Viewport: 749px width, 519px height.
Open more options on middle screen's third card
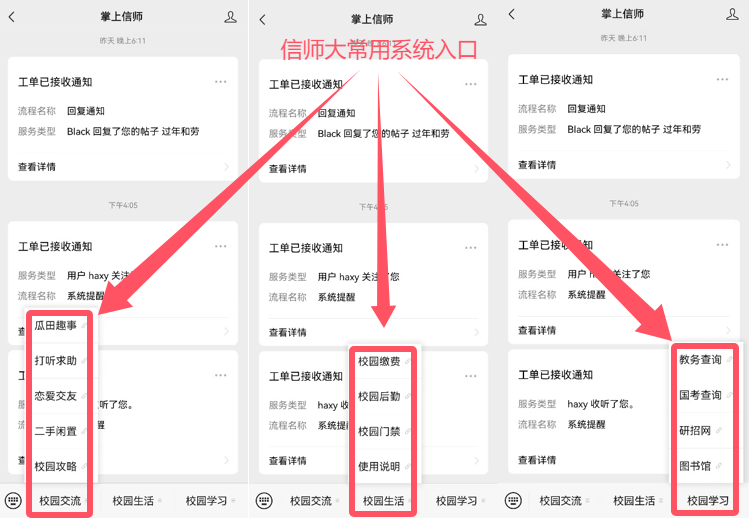click(471, 376)
